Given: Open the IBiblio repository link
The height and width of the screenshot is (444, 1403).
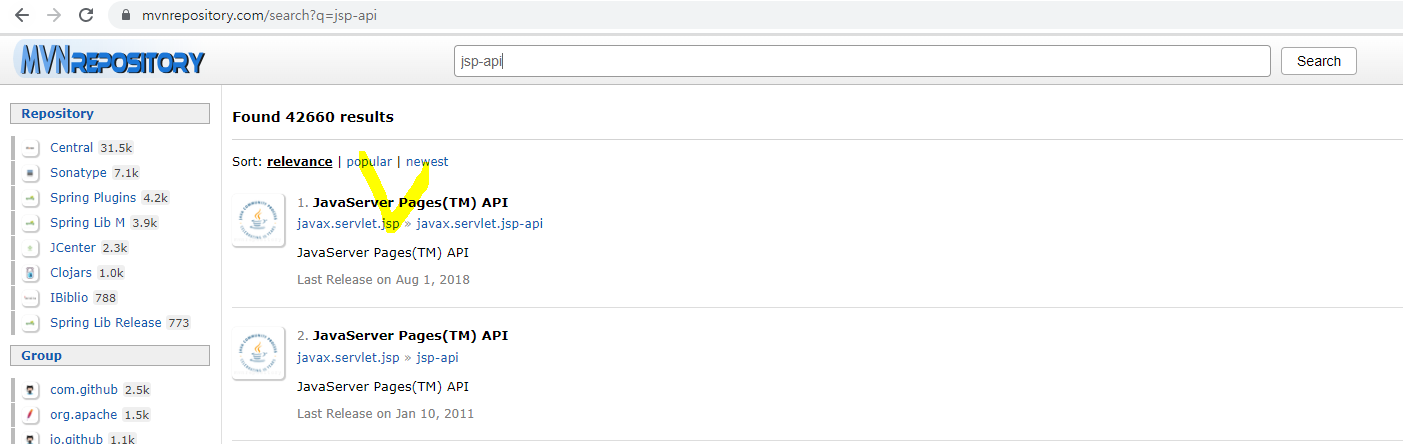Looking at the screenshot, I should pos(70,298).
